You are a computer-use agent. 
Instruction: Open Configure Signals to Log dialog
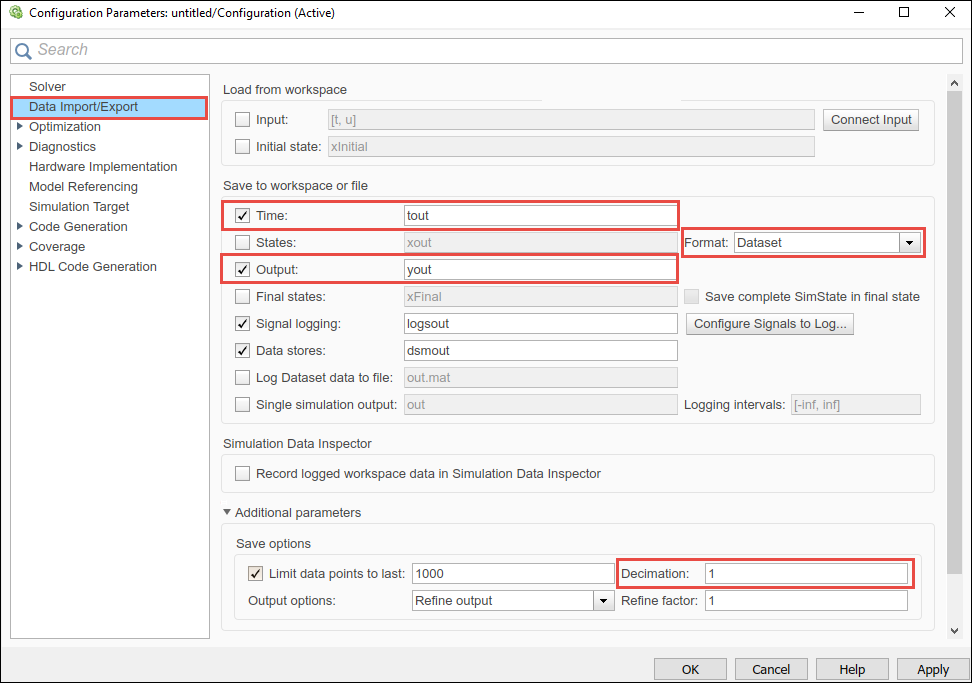769,323
